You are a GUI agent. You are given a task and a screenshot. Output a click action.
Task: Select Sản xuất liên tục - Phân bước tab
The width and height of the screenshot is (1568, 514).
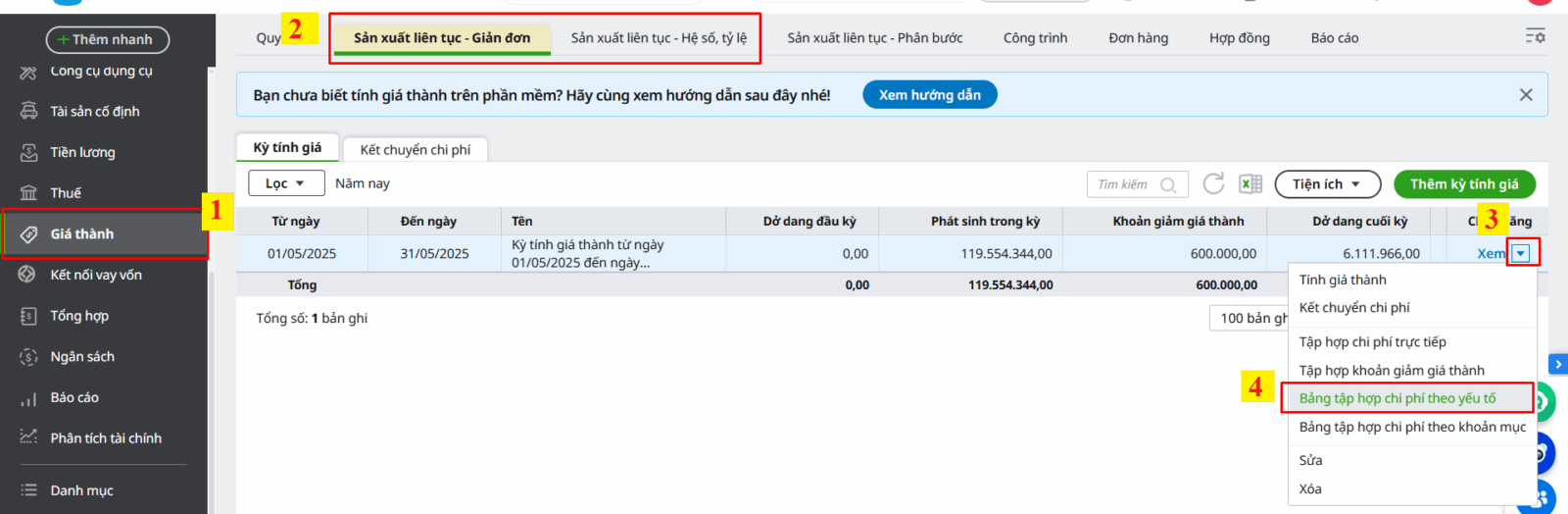point(874,38)
